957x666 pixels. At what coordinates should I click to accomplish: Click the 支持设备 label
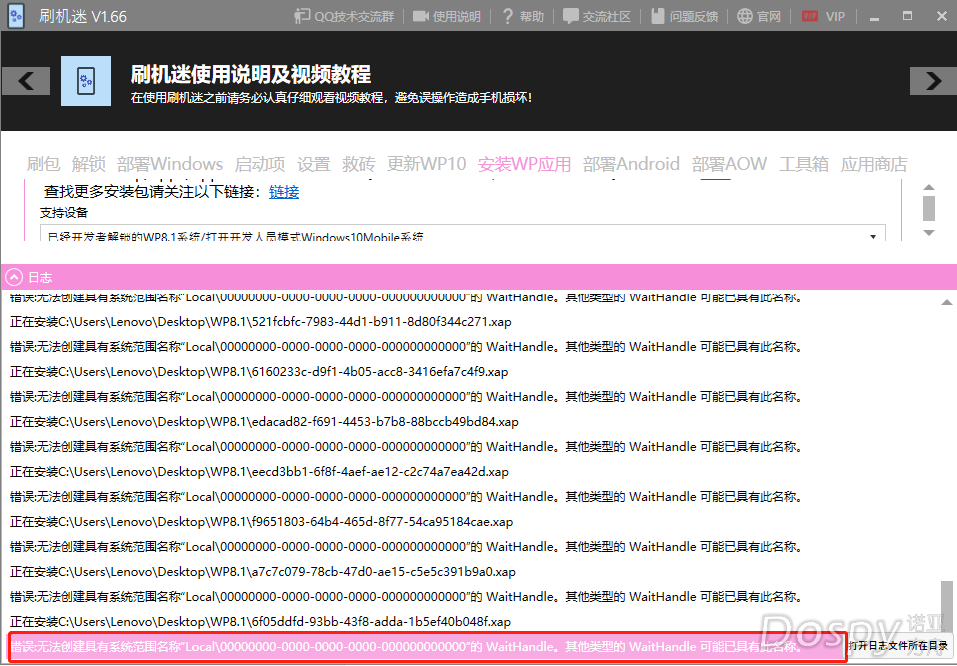(64, 212)
